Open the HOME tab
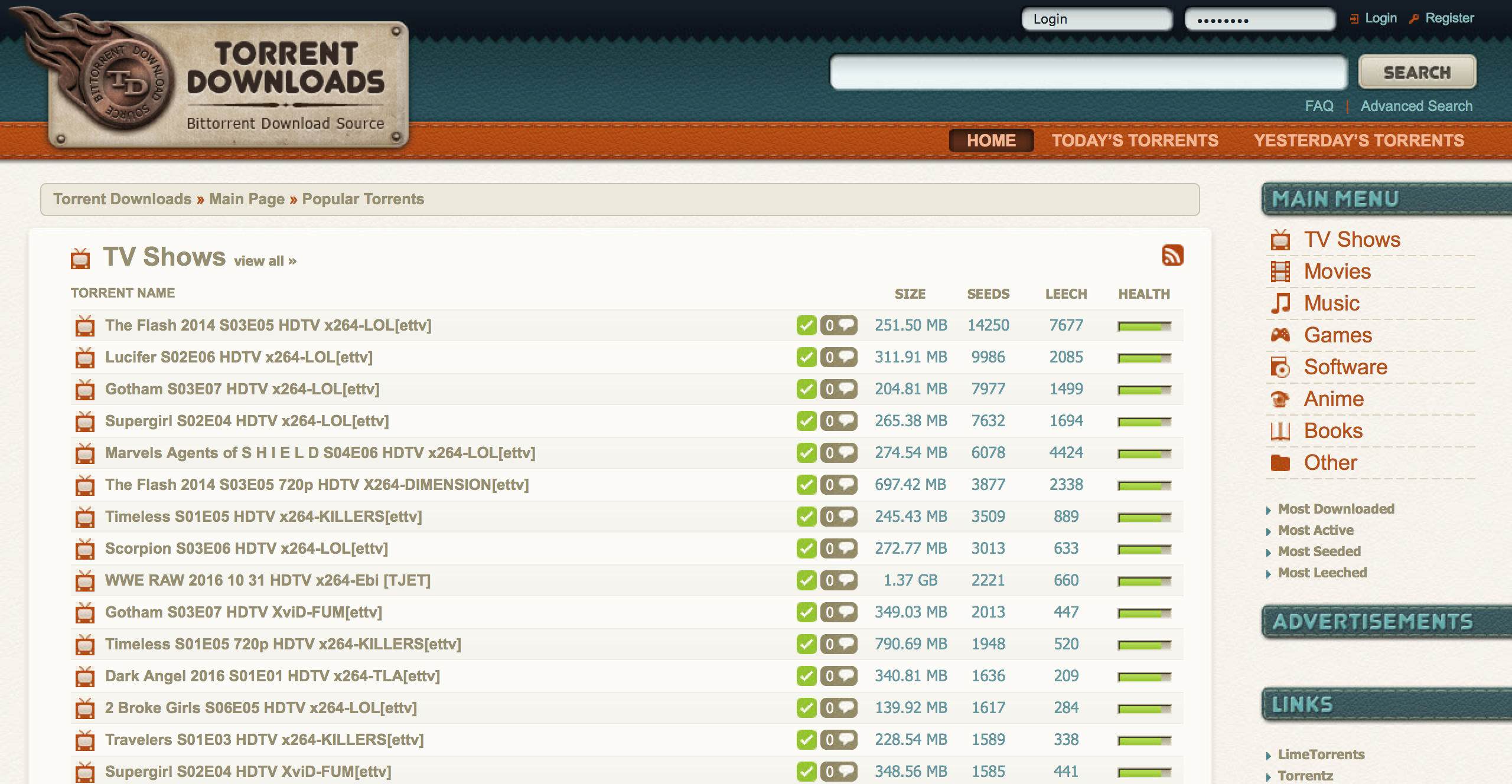This screenshot has height=784, width=1512. [x=991, y=141]
